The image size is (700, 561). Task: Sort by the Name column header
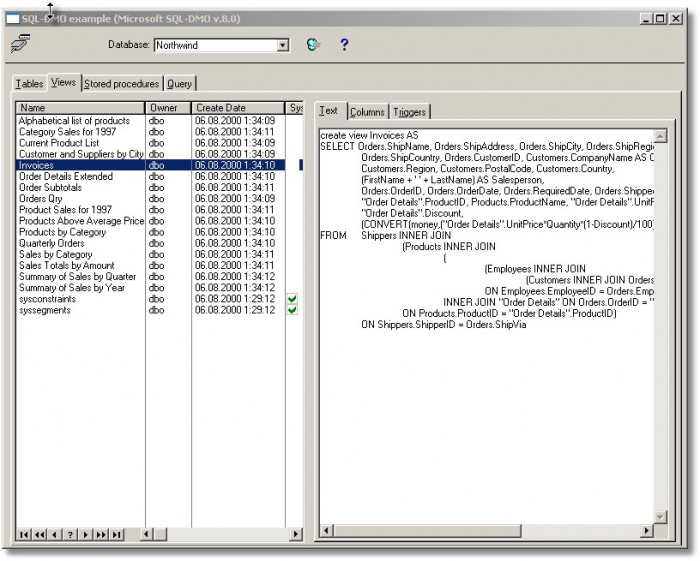click(x=80, y=108)
